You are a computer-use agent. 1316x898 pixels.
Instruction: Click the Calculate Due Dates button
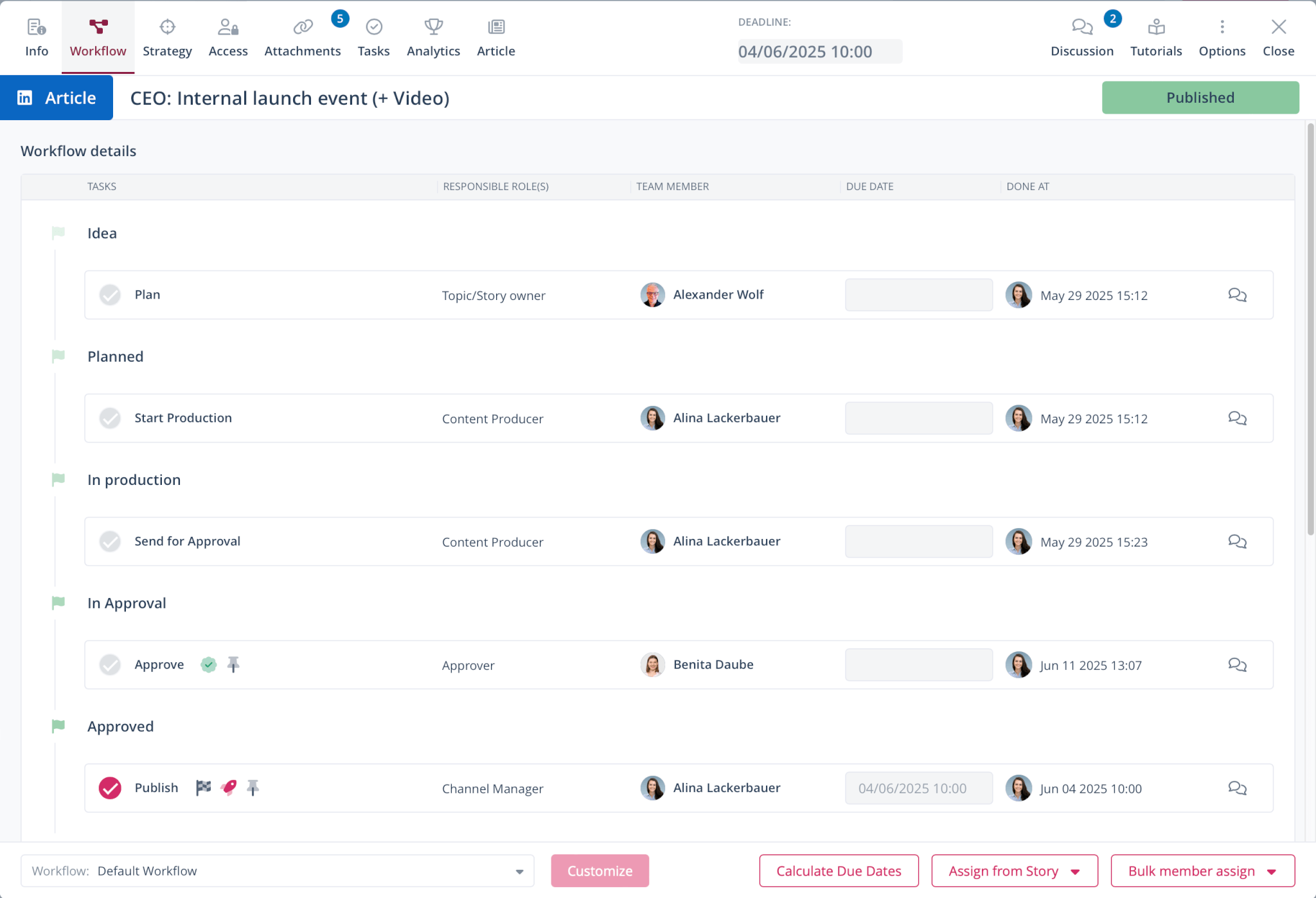point(838,870)
